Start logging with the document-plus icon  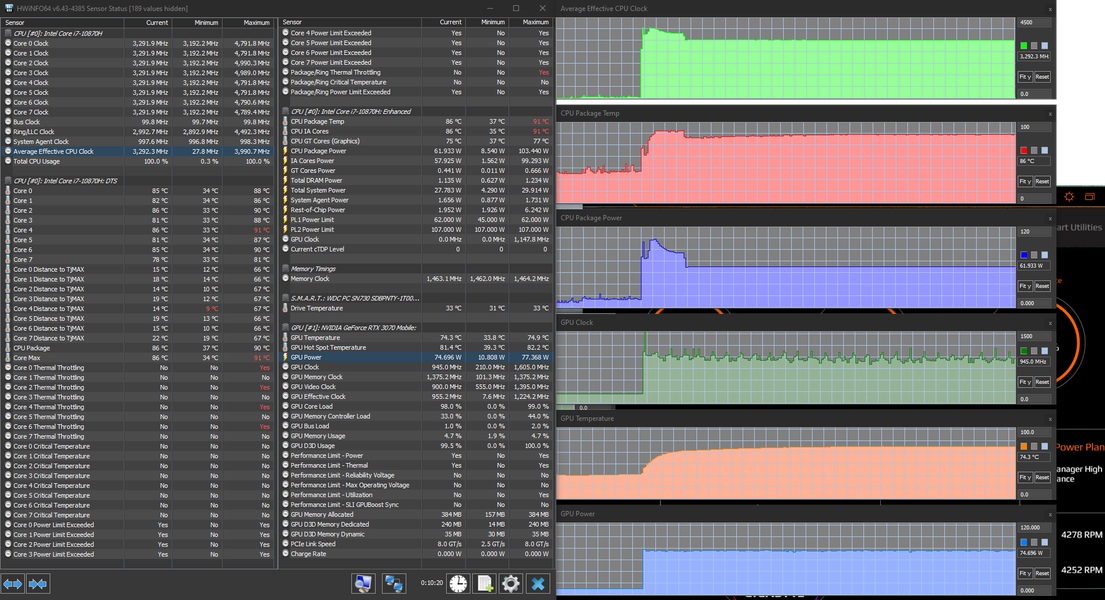[485, 583]
